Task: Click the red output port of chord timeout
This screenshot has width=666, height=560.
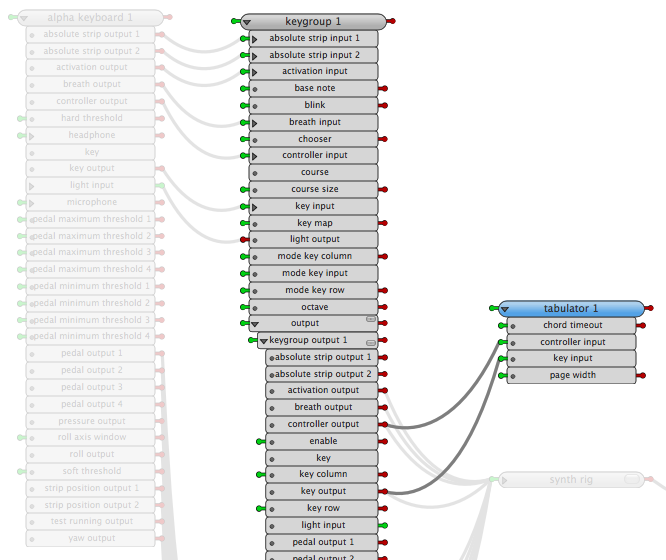Action: pyautogui.click(x=641, y=325)
